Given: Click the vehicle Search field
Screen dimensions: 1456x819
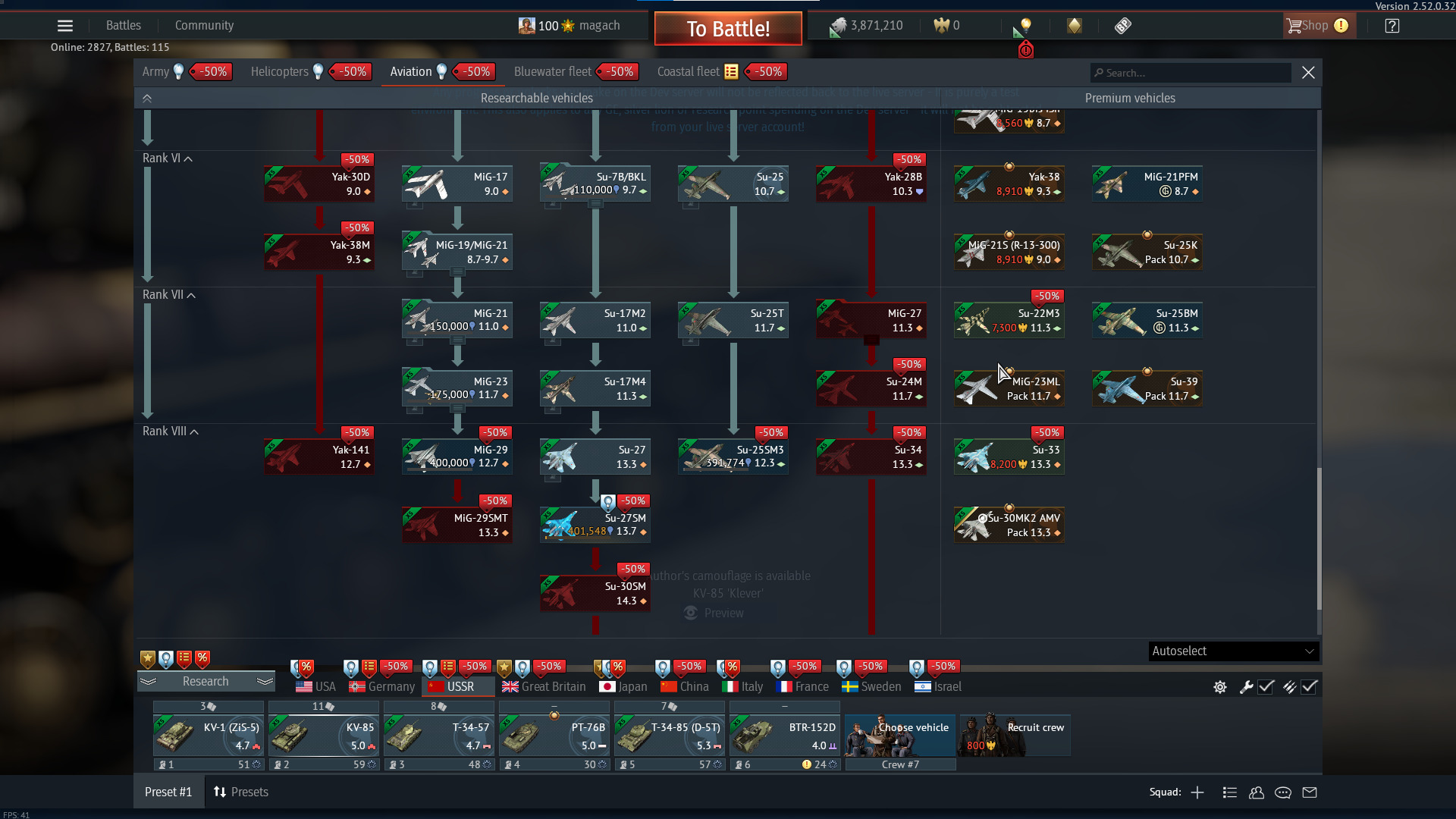Looking at the screenshot, I should click(1191, 73).
